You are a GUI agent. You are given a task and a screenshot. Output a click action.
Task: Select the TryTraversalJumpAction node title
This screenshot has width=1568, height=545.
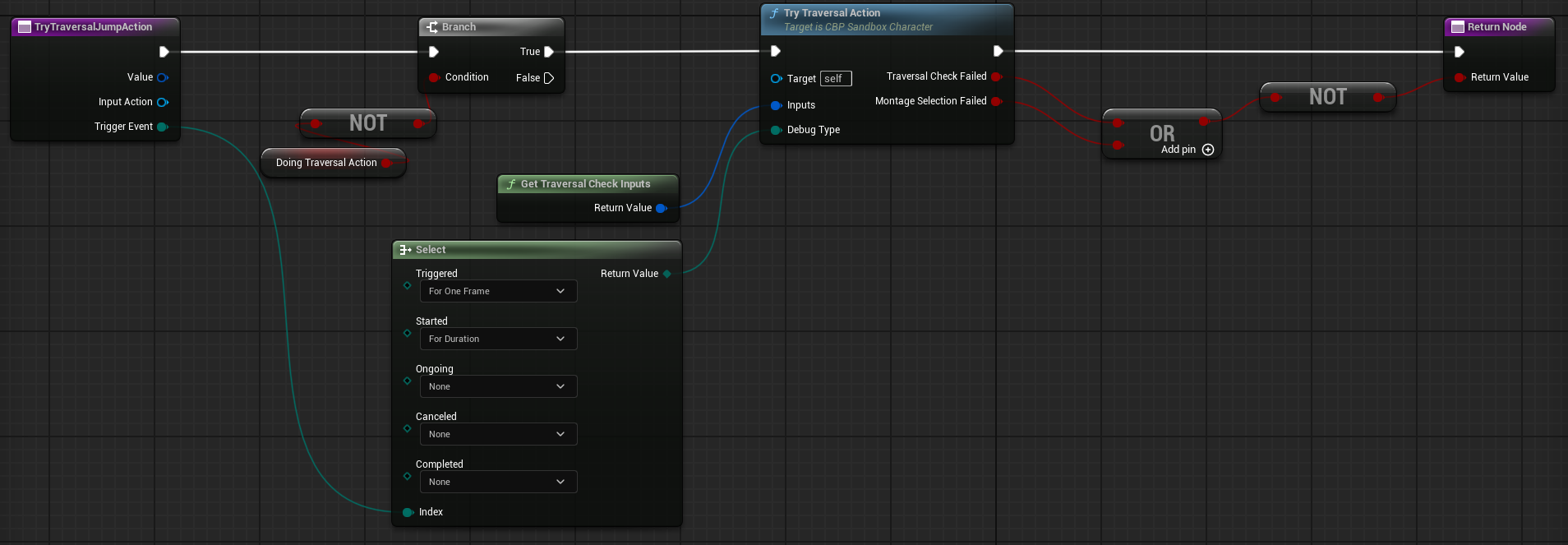click(94, 27)
